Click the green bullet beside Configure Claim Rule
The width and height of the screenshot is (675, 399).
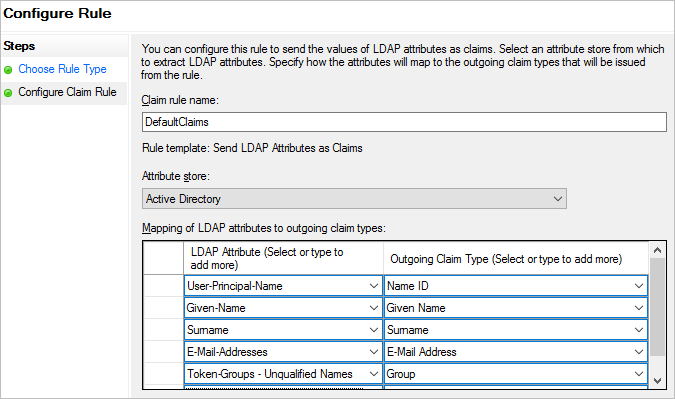point(8,93)
